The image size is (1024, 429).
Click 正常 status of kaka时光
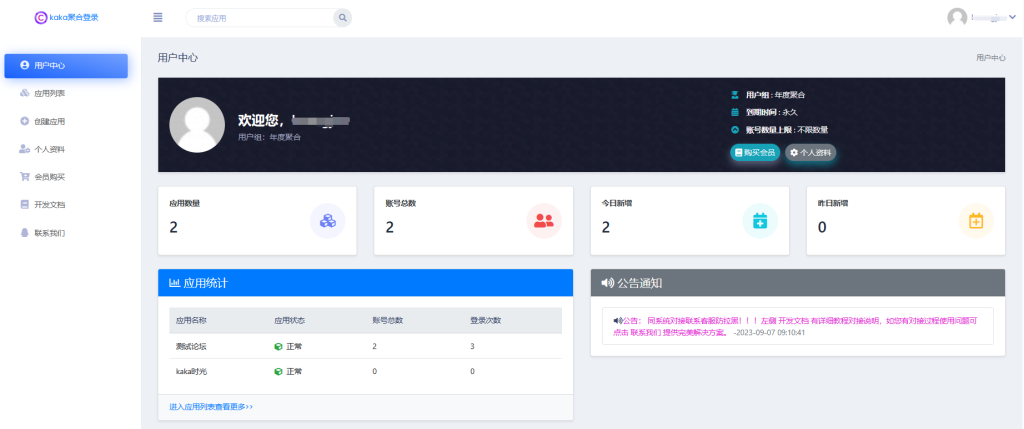(x=294, y=372)
